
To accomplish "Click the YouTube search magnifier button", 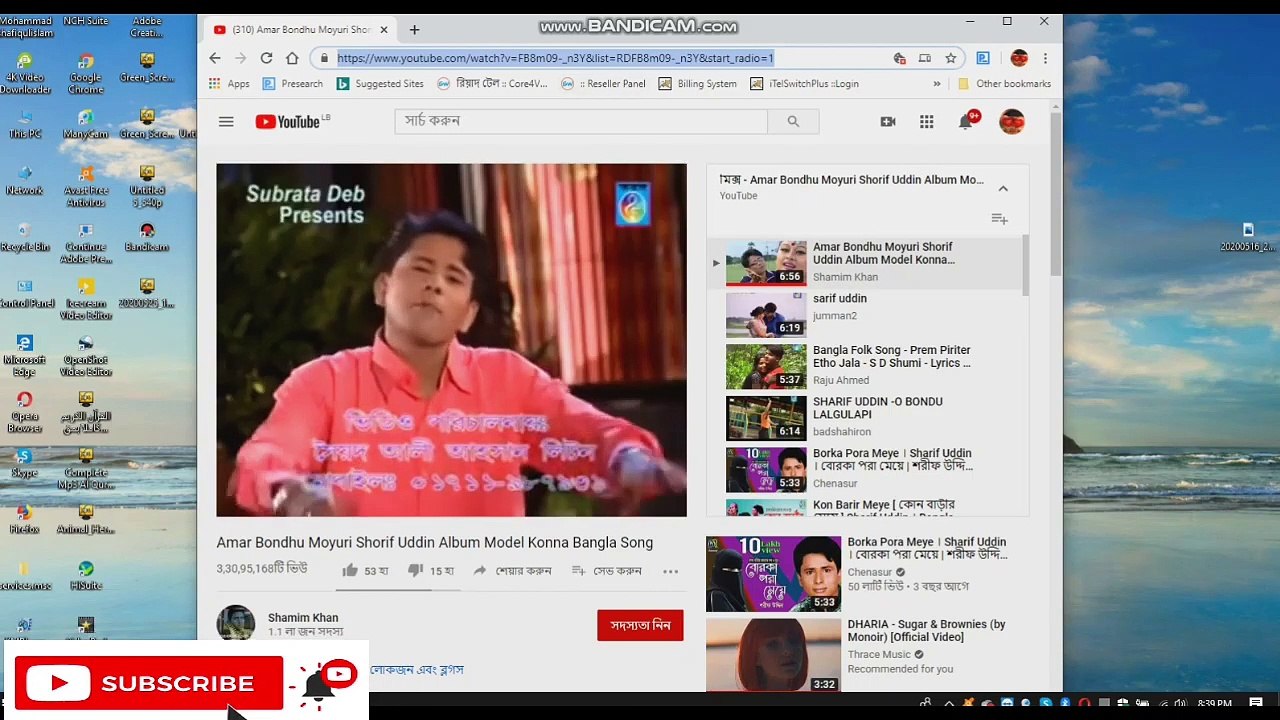I will pyautogui.click(x=793, y=122).
